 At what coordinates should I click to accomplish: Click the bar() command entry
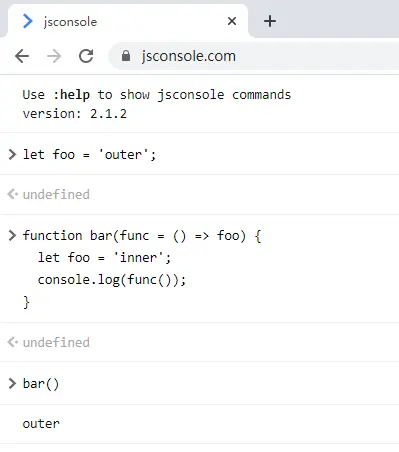tap(41, 384)
